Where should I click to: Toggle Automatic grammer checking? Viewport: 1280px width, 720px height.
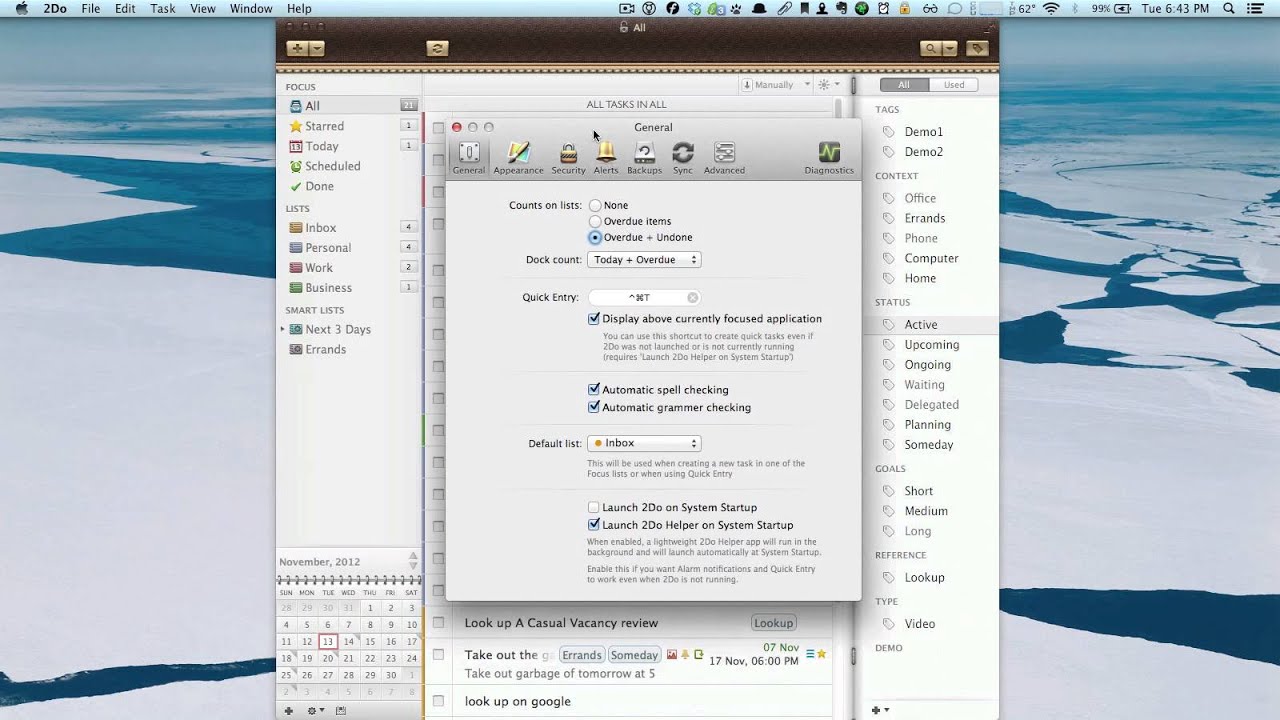click(x=594, y=407)
